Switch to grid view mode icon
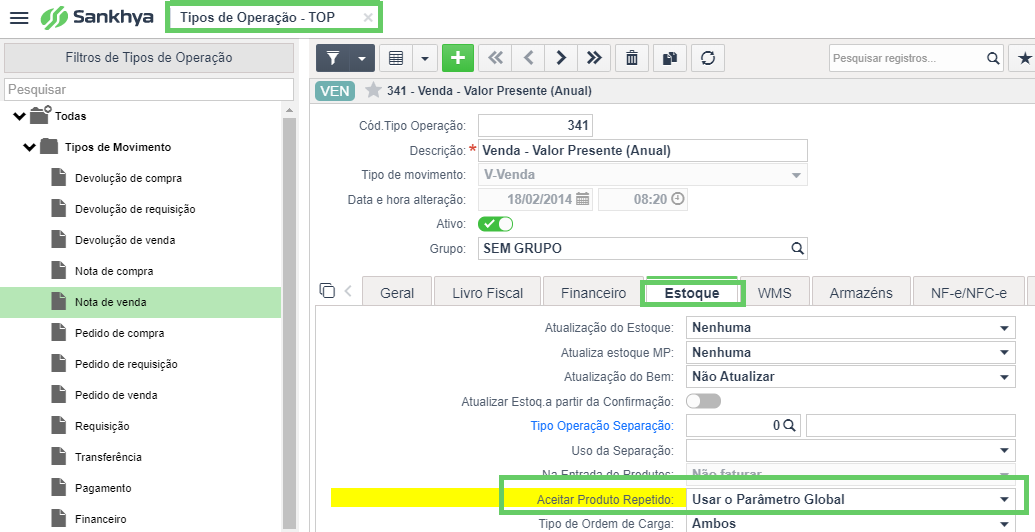The height and width of the screenshot is (532, 1035). pyautogui.click(x=396, y=58)
